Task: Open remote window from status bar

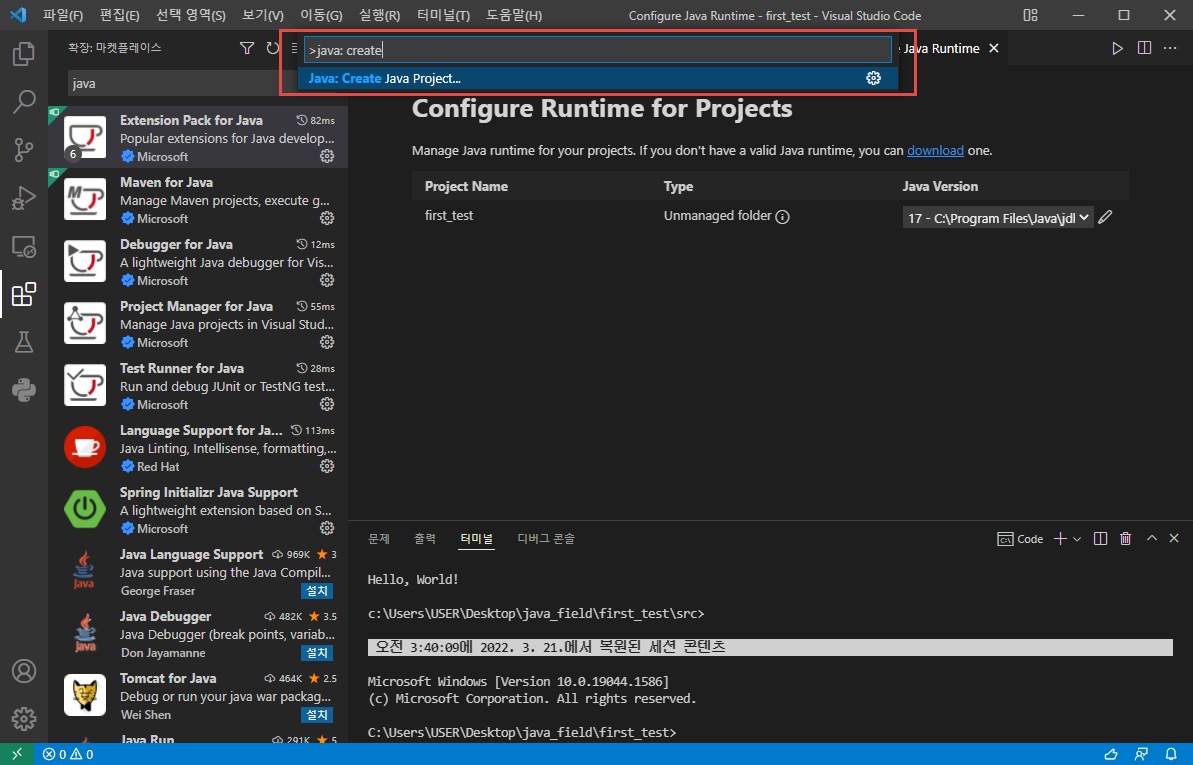Action: (17, 754)
